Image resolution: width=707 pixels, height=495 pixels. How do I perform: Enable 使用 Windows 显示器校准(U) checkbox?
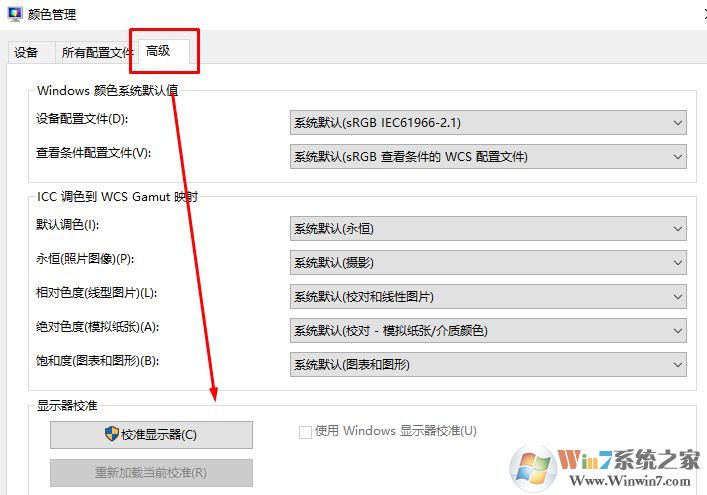point(306,432)
